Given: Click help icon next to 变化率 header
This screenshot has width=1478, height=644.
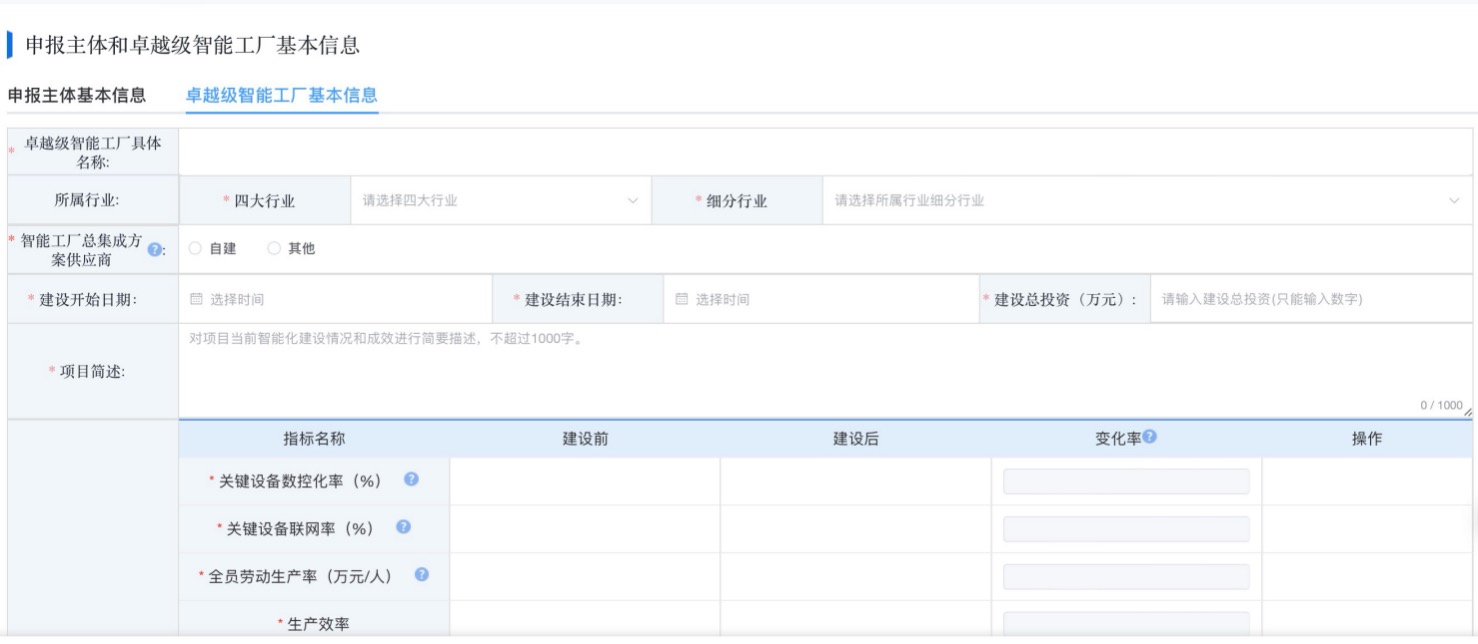Looking at the screenshot, I should [1150, 438].
